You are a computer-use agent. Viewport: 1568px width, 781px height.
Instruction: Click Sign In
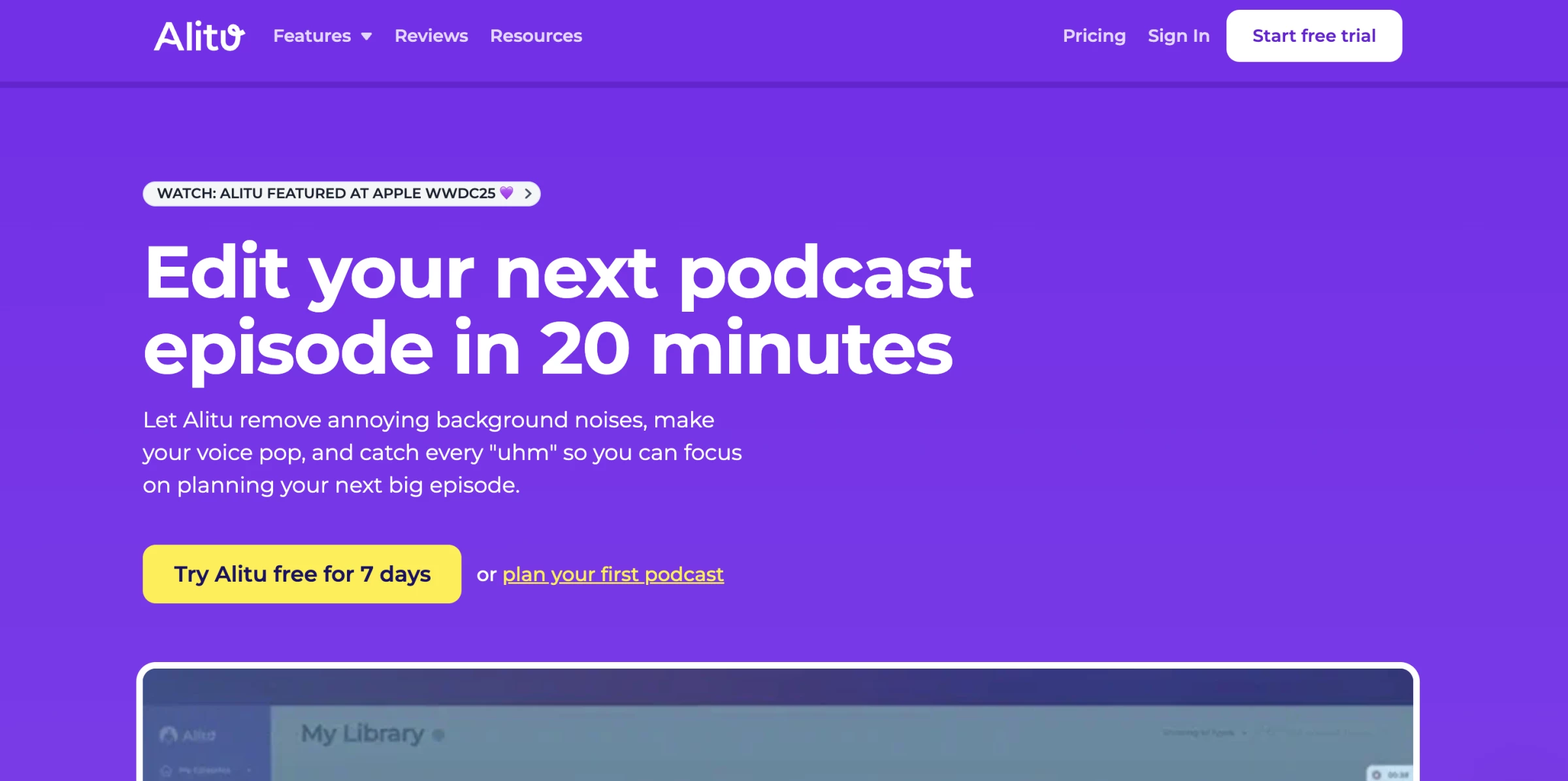click(x=1179, y=36)
